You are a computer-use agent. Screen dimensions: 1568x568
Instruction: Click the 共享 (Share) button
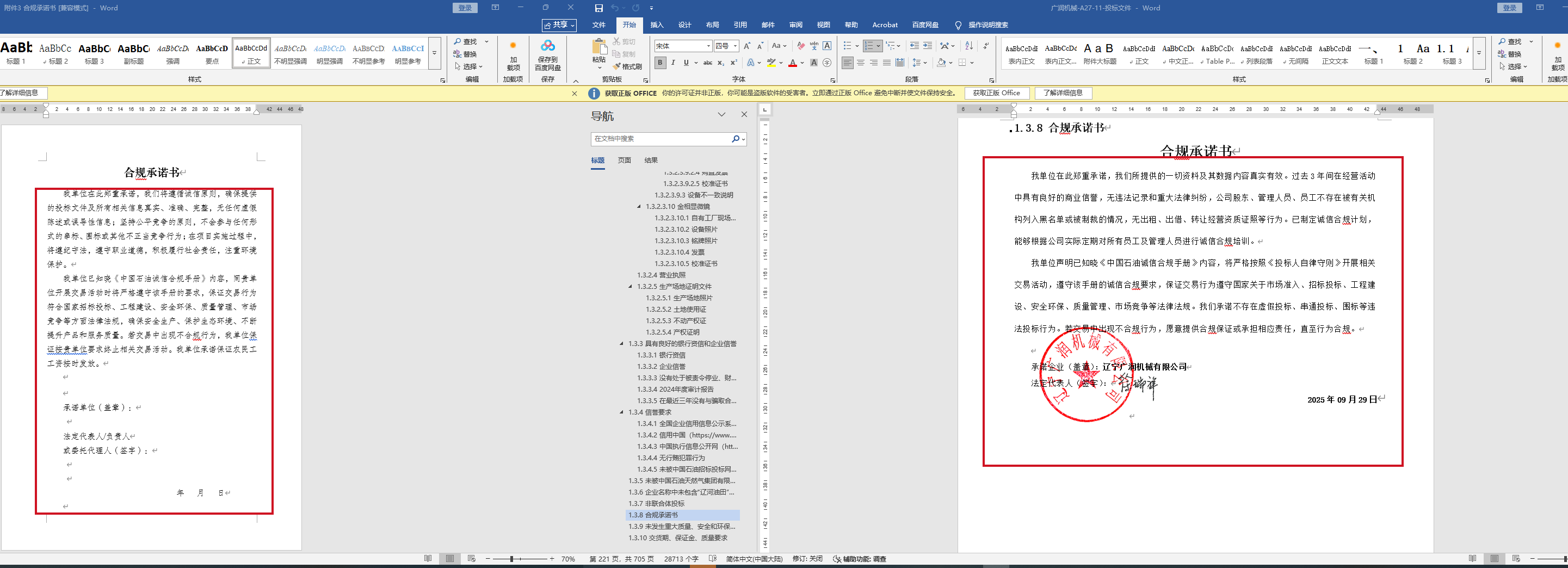559,25
